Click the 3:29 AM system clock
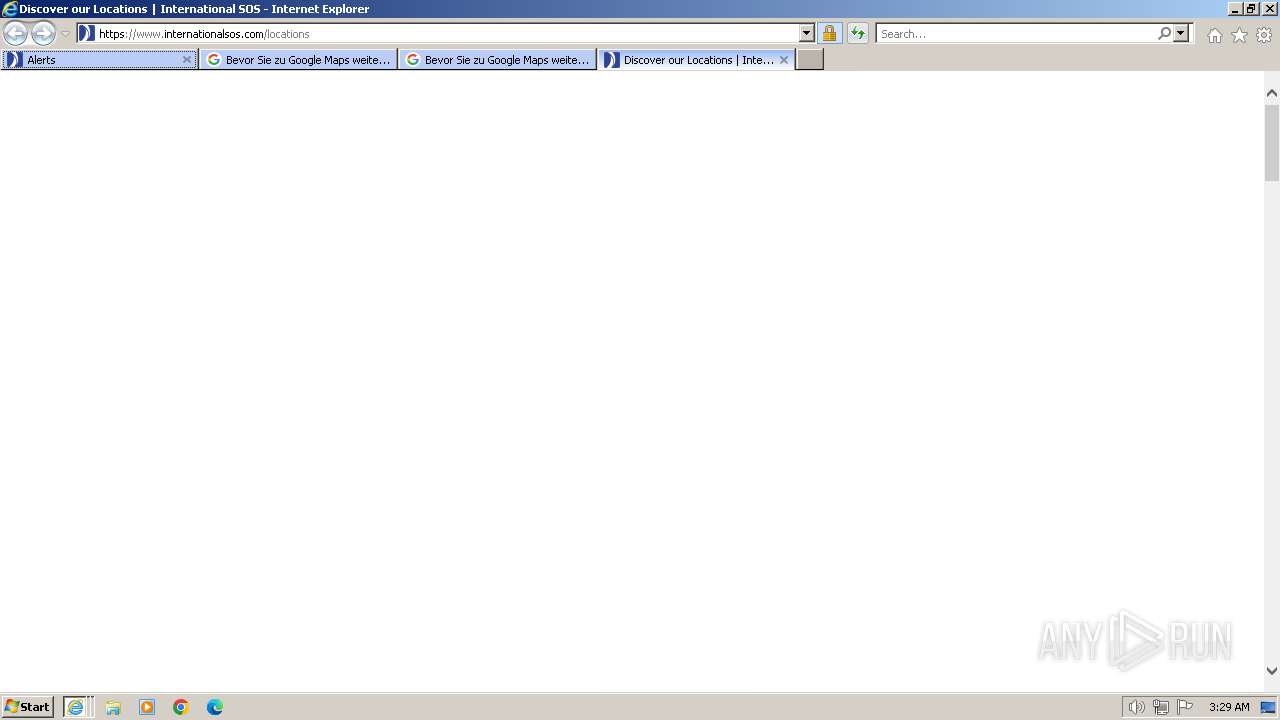The image size is (1280, 720). click(1229, 707)
